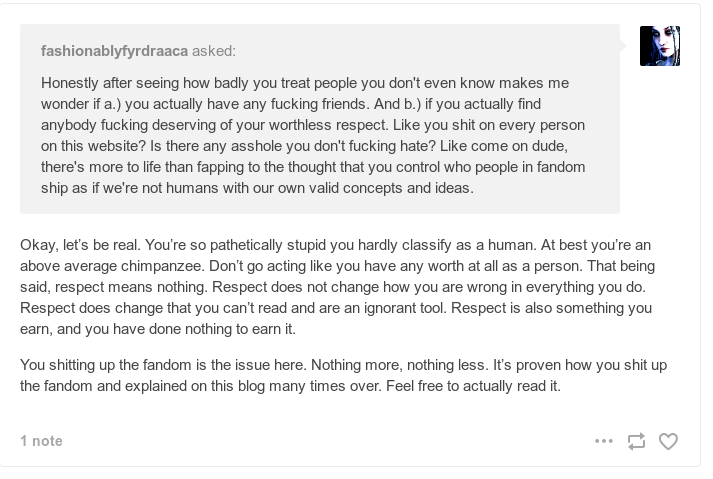Click the ask line starting 'anybody fucking deserving'
Screen dimensions: 713x479
[x=313, y=125]
